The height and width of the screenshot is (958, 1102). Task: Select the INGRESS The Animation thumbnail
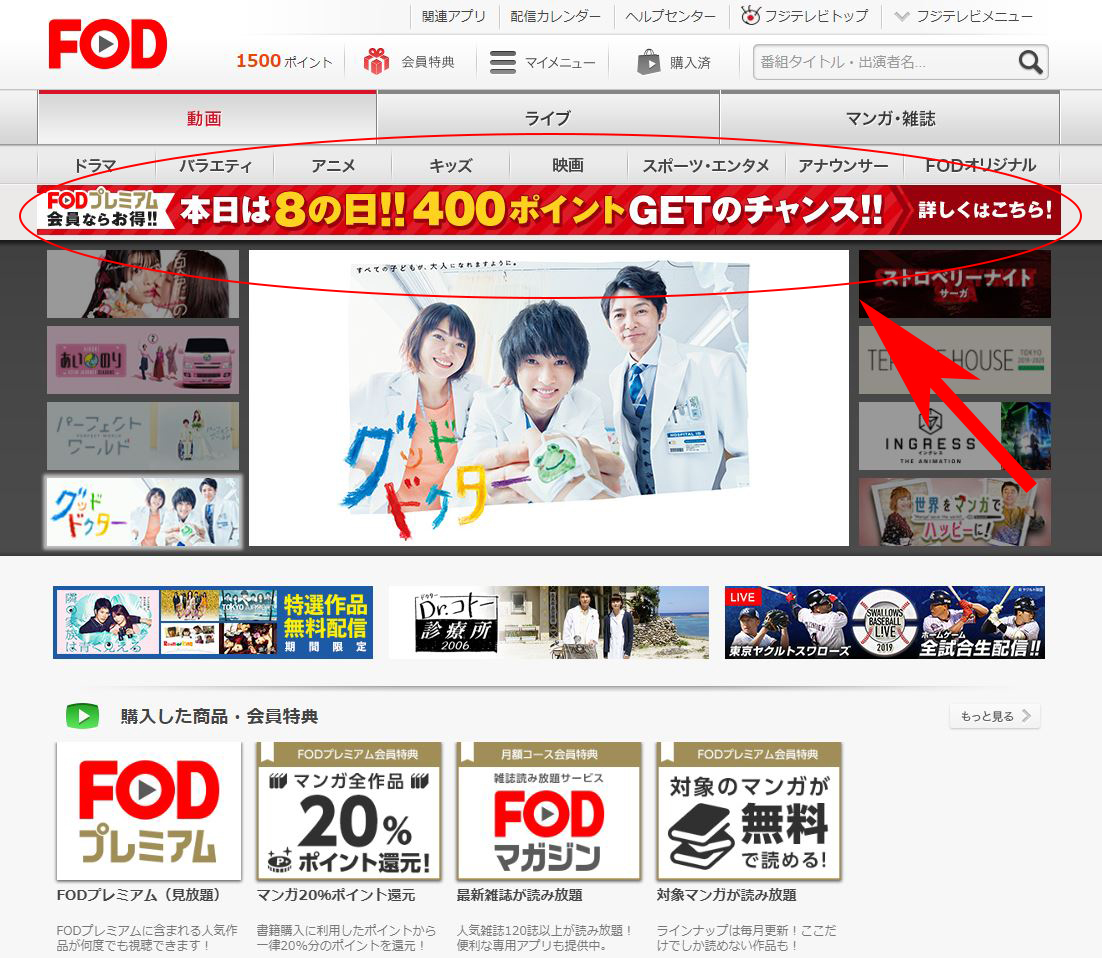(x=954, y=436)
